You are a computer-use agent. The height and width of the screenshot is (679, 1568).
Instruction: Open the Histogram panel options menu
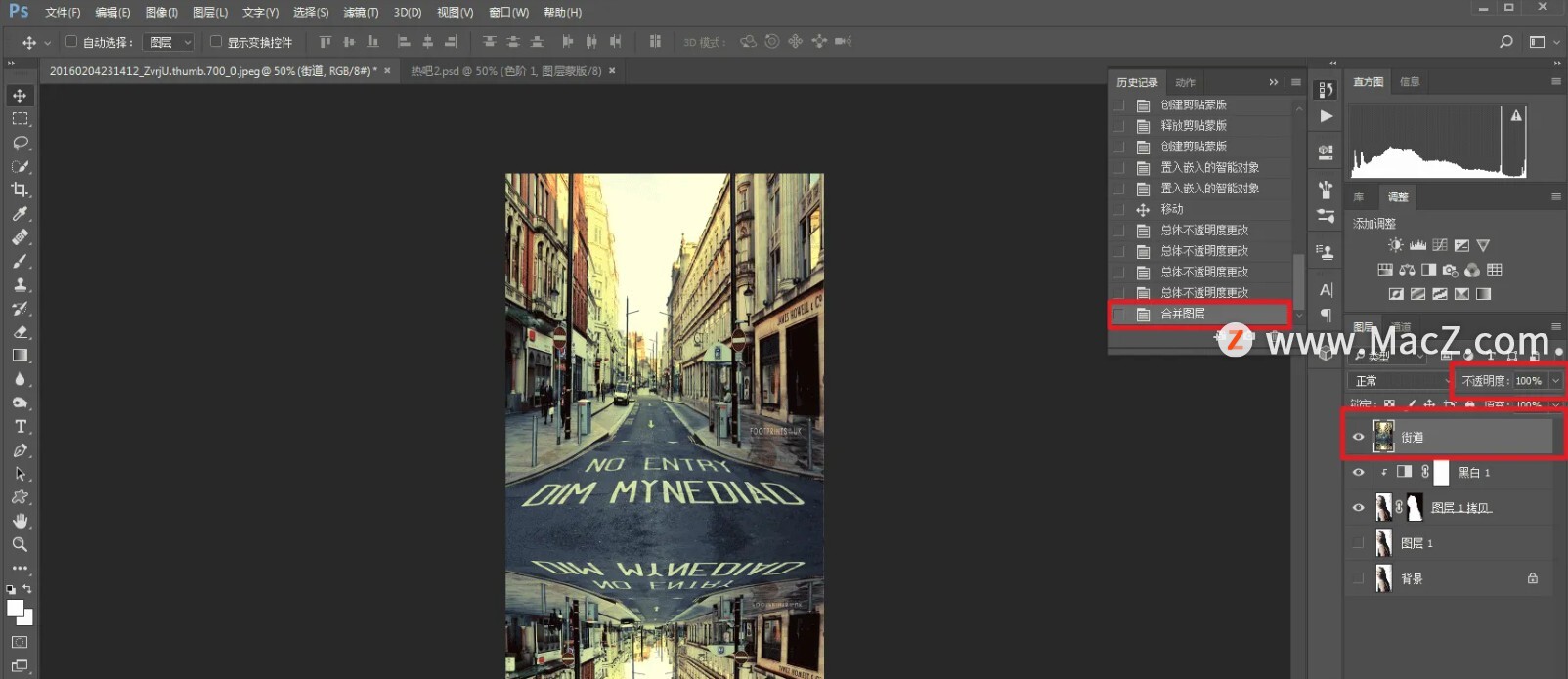1555,82
